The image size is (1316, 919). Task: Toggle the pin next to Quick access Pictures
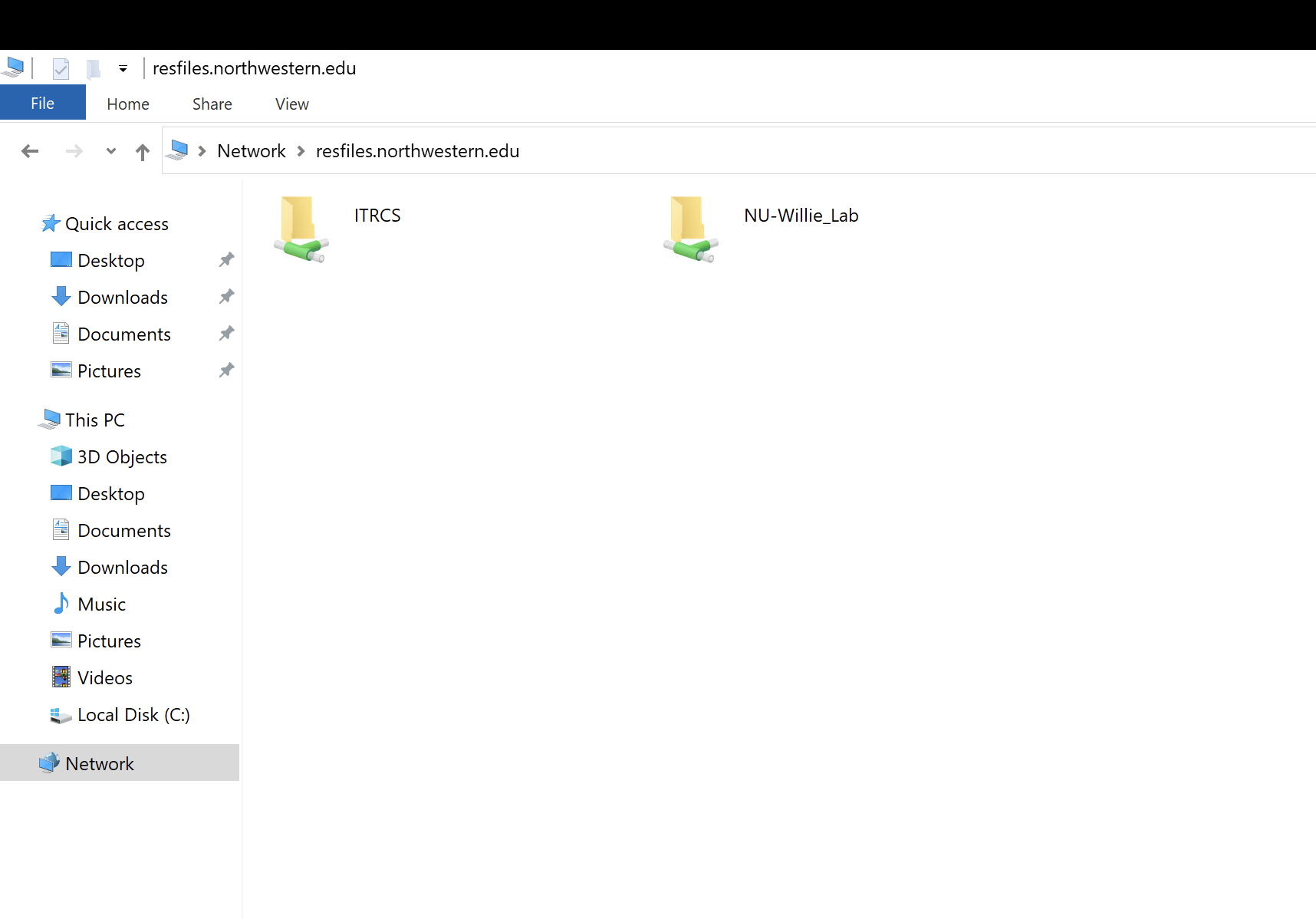point(226,371)
